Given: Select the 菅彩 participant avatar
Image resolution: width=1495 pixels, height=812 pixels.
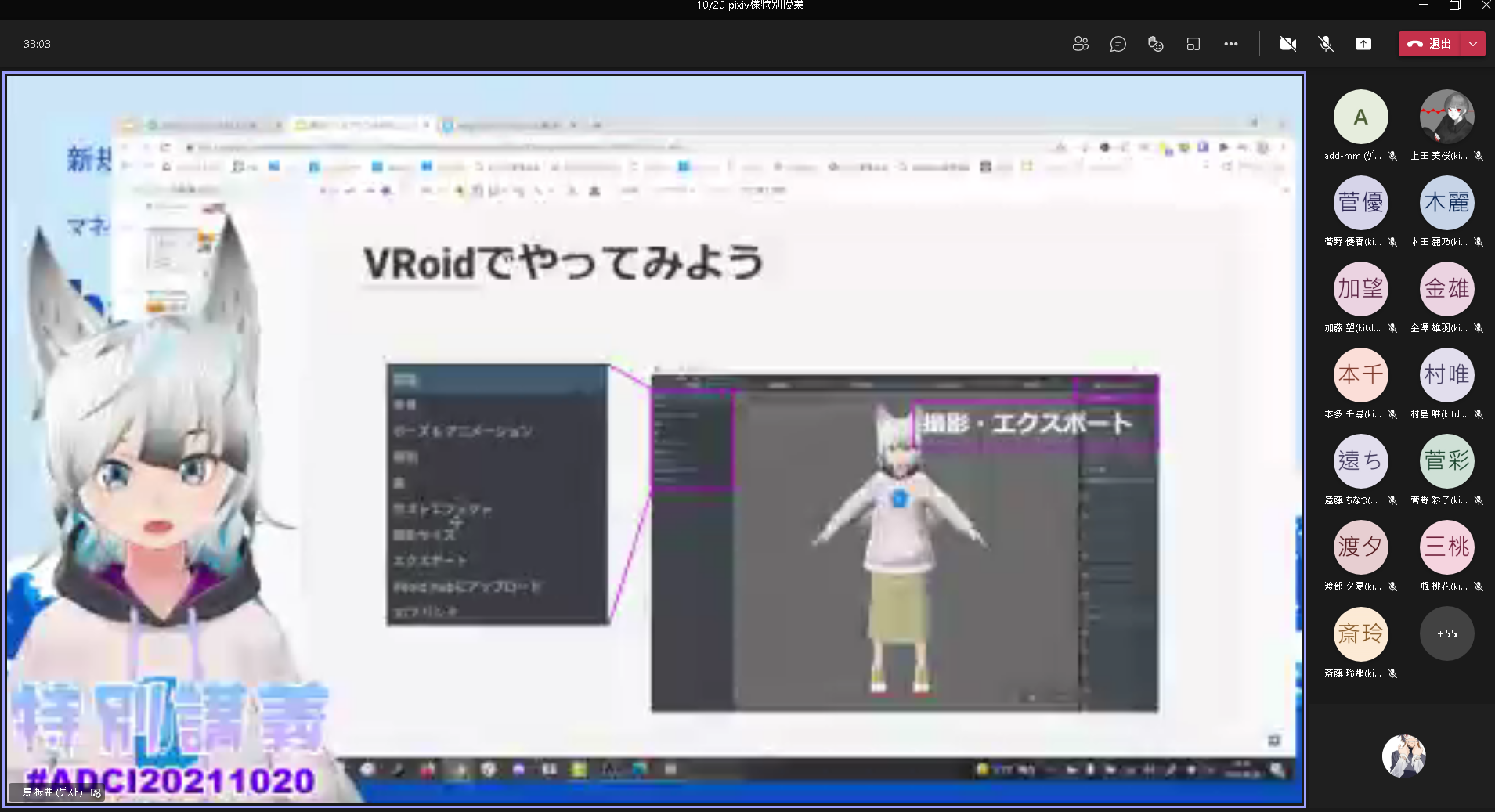Looking at the screenshot, I should 1446,461.
